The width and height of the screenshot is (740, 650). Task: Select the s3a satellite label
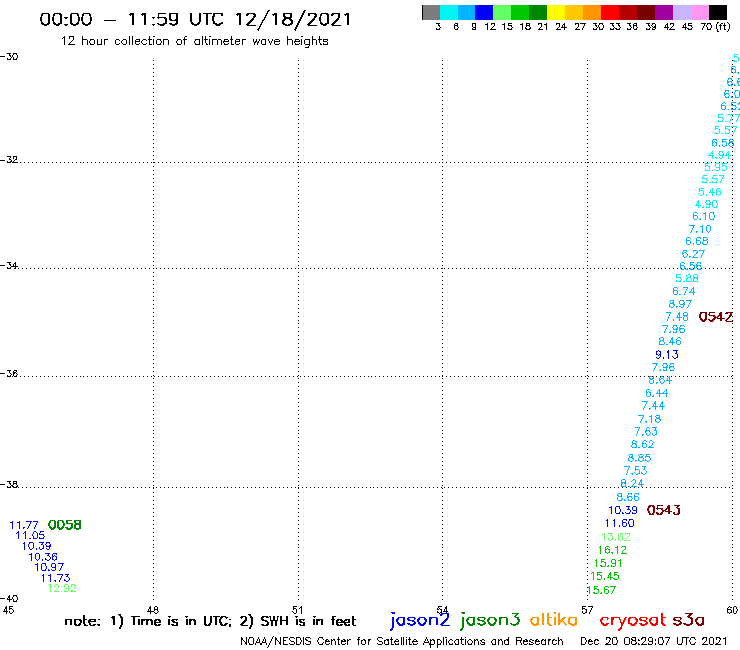coord(688,620)
